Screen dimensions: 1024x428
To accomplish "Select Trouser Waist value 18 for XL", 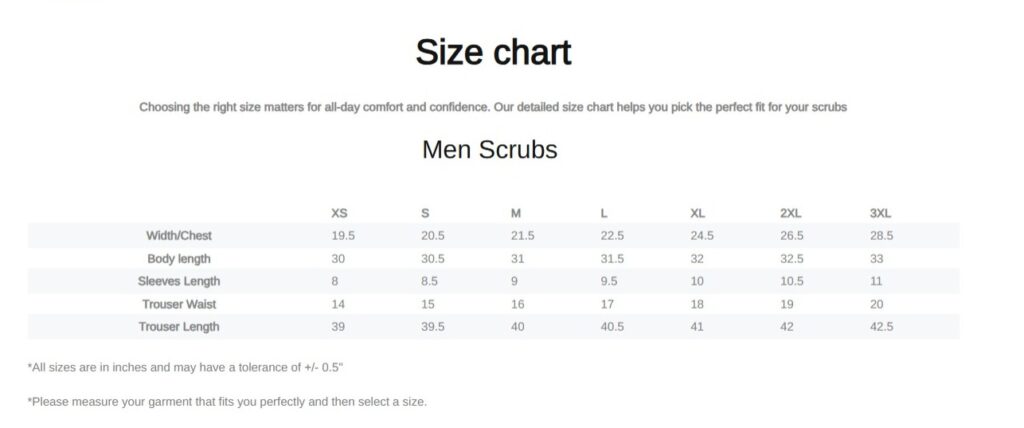I will pyautogui.click(x=697, y=304).
